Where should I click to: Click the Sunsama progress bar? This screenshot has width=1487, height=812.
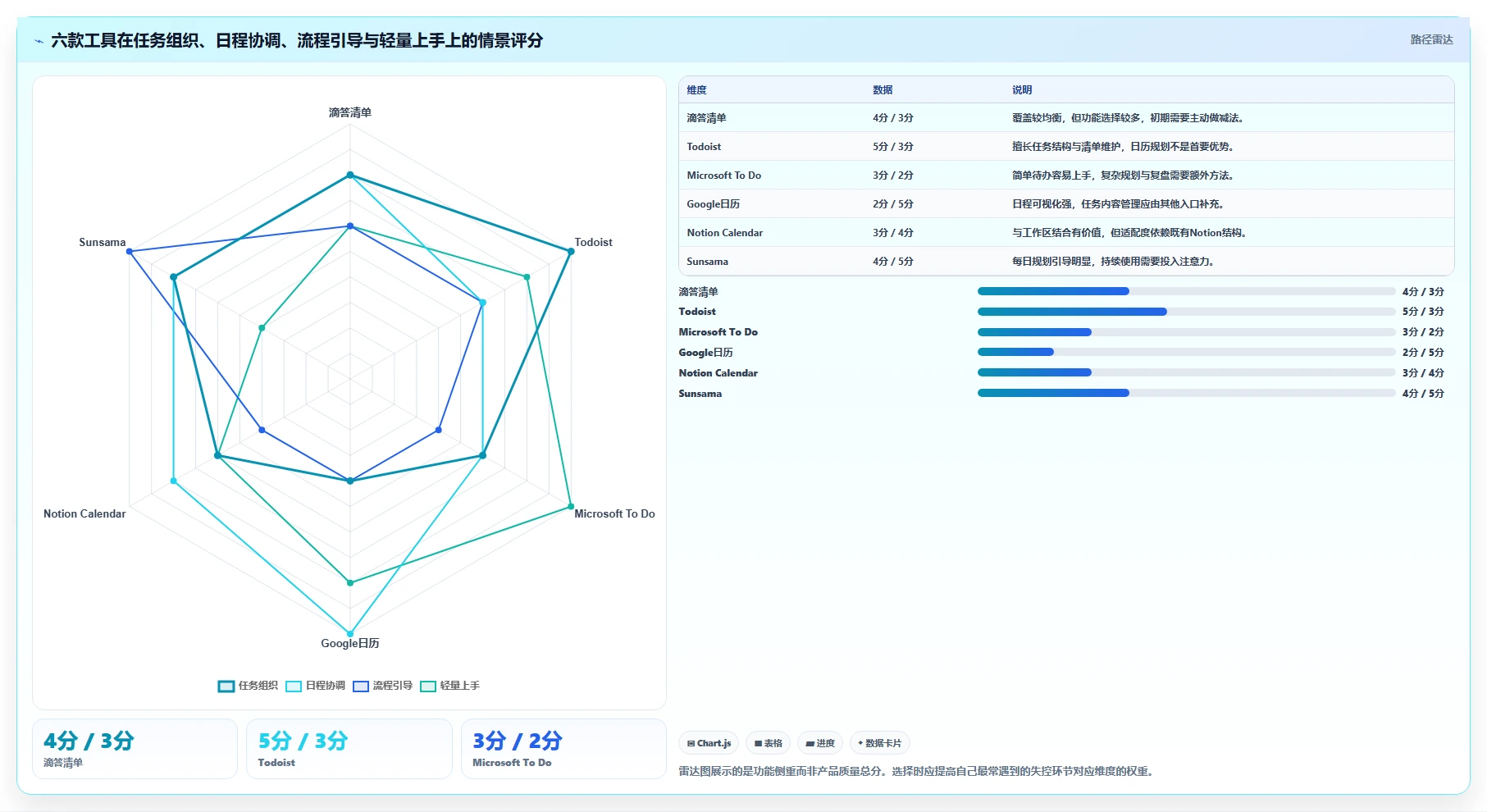1186,393
